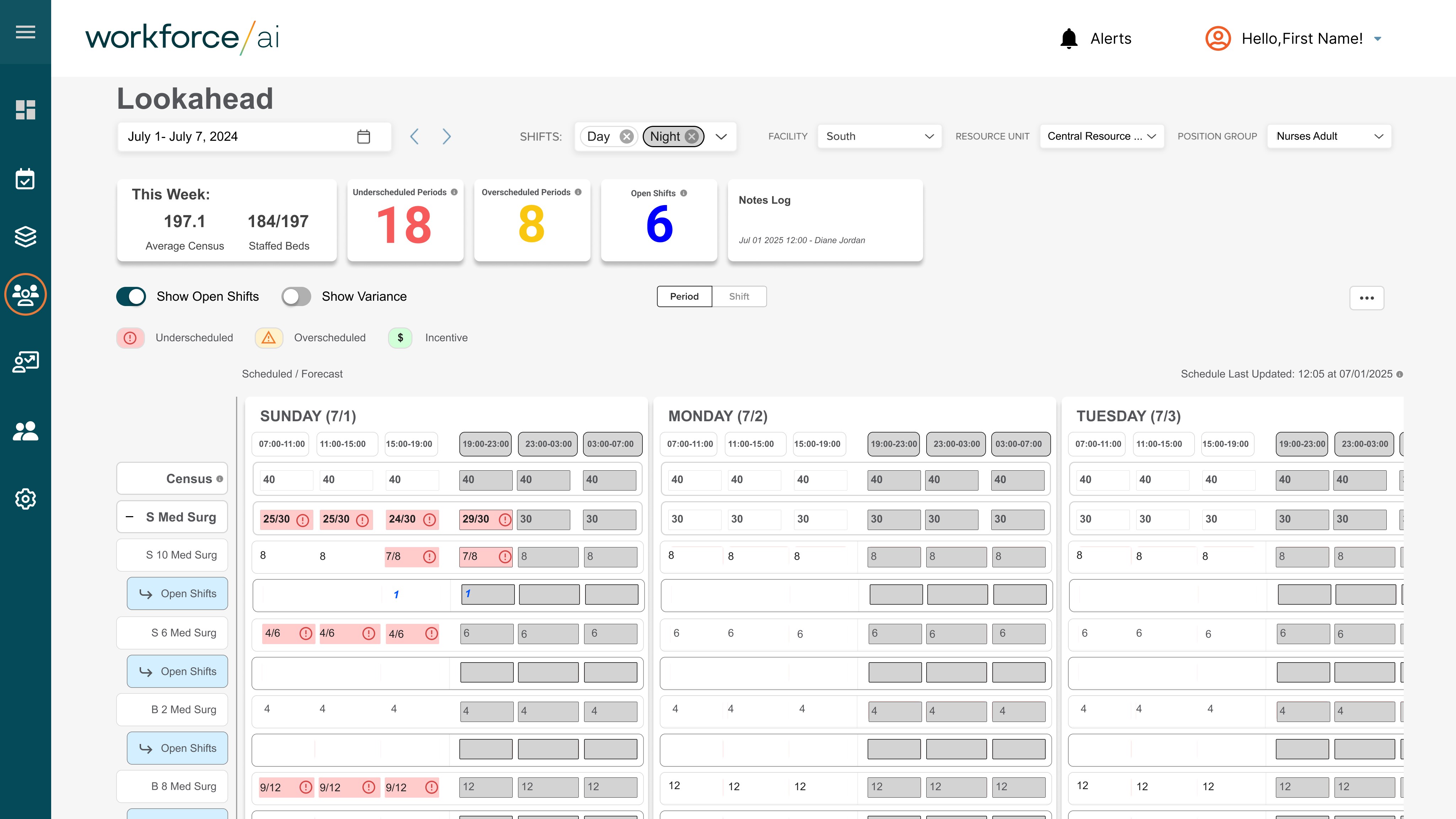The image size is (1456, 819).
Task: Remove the Day shift filter chip
Action: click(x=626, y=136)
